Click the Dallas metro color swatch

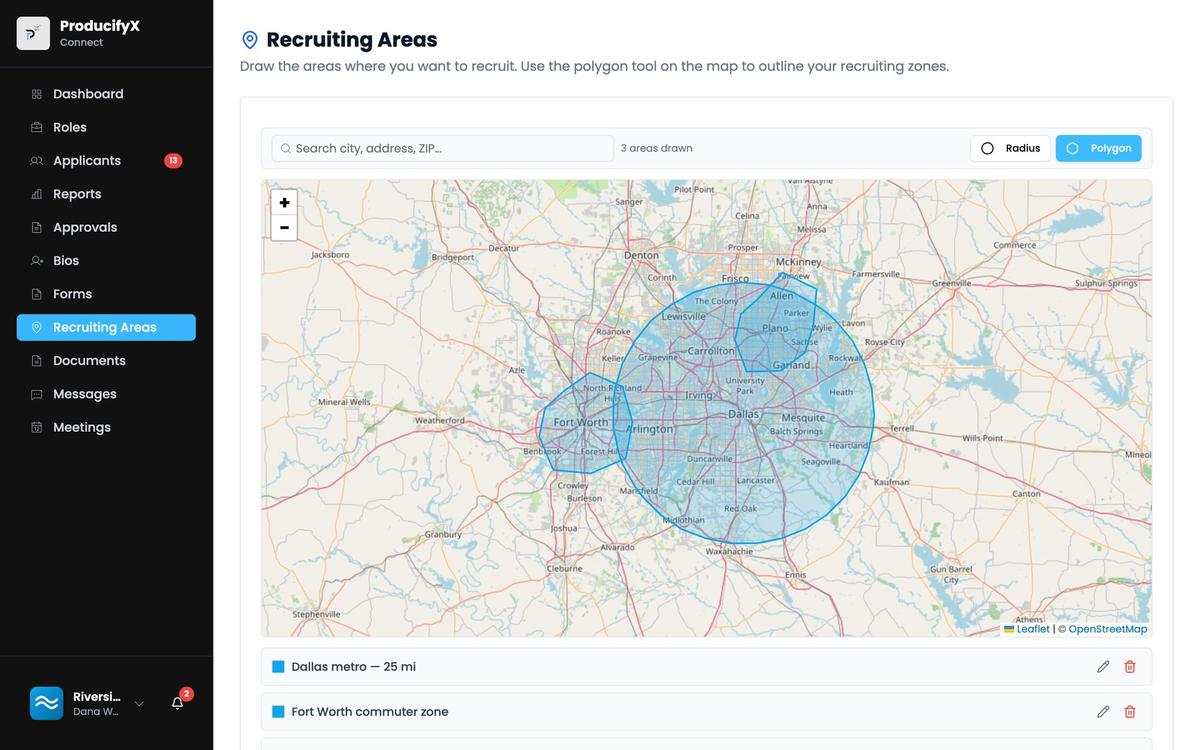click(x=278, y=667)
